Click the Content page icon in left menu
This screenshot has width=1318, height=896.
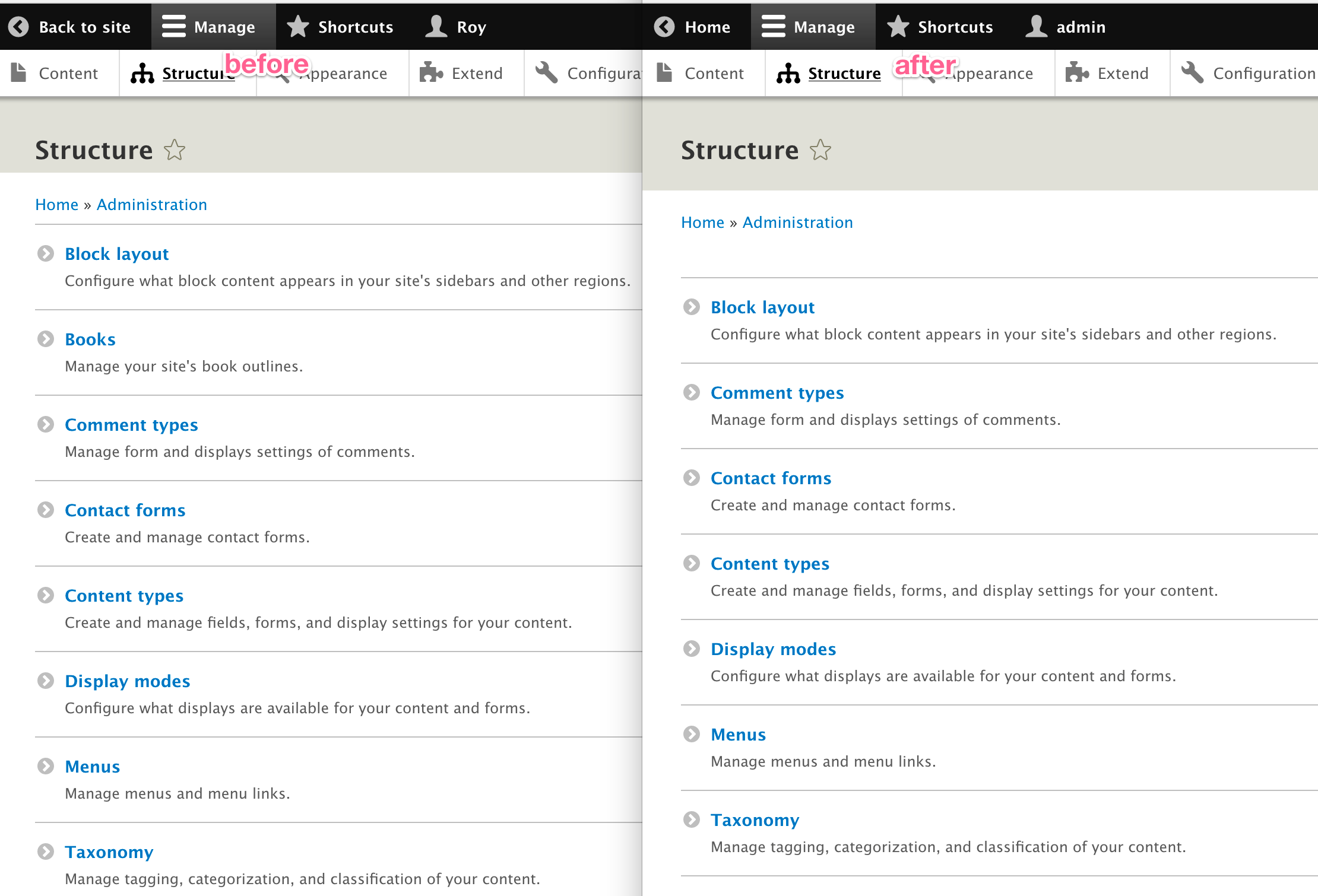coord(19,73)
